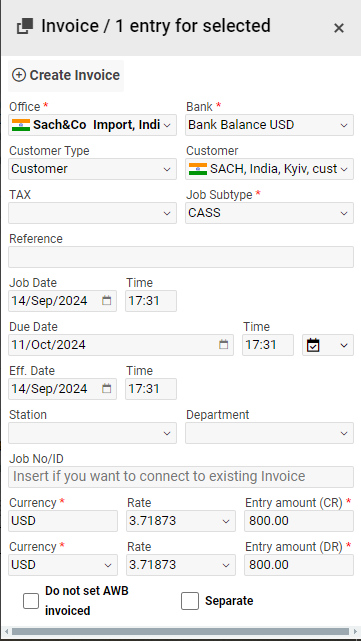Open the Job Subtype dropdown set to CASS

click(269, 213)
